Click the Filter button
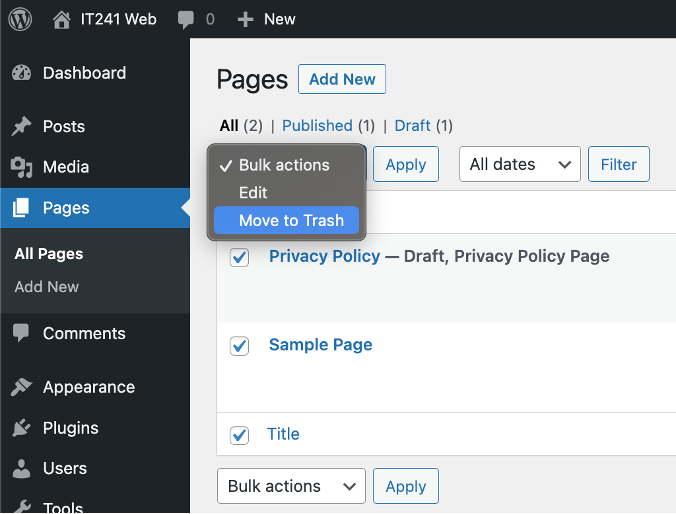Image resolution: width=676 pixels, height=514 pixels. click(x=619, y=164)
